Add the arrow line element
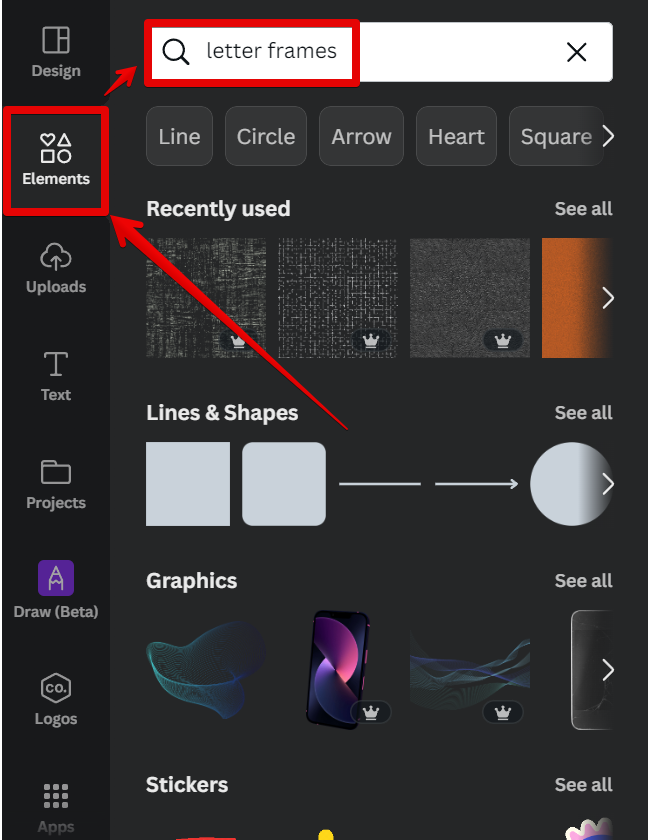Viewport: 648px width, 840px height. tap(476, 484)
